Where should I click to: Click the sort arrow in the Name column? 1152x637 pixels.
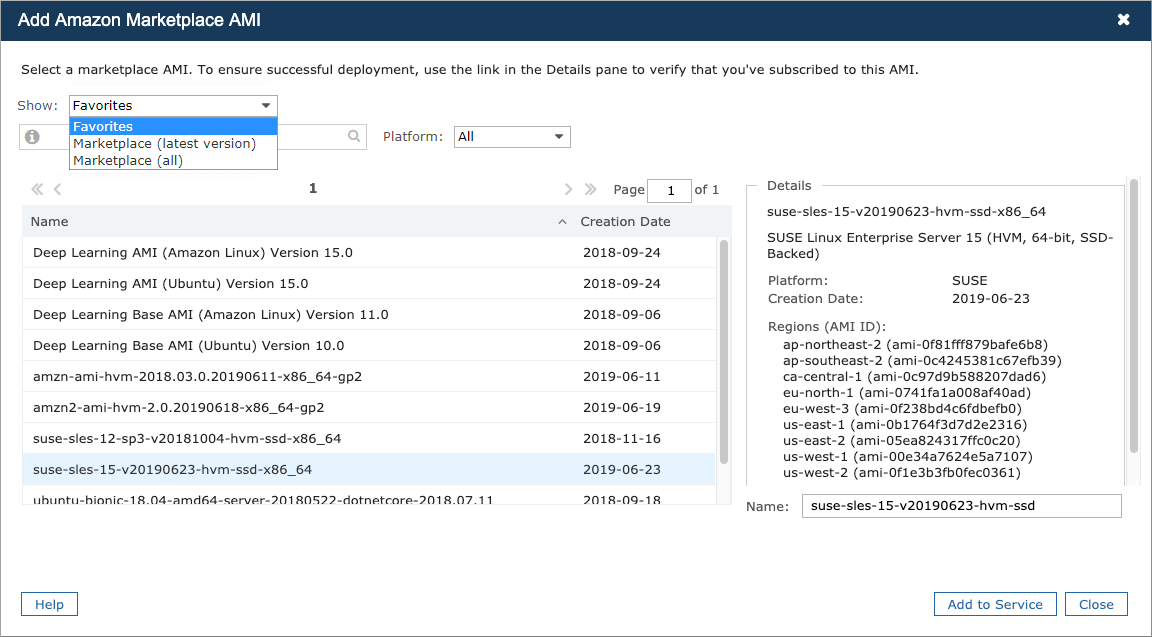pos(562,222)
